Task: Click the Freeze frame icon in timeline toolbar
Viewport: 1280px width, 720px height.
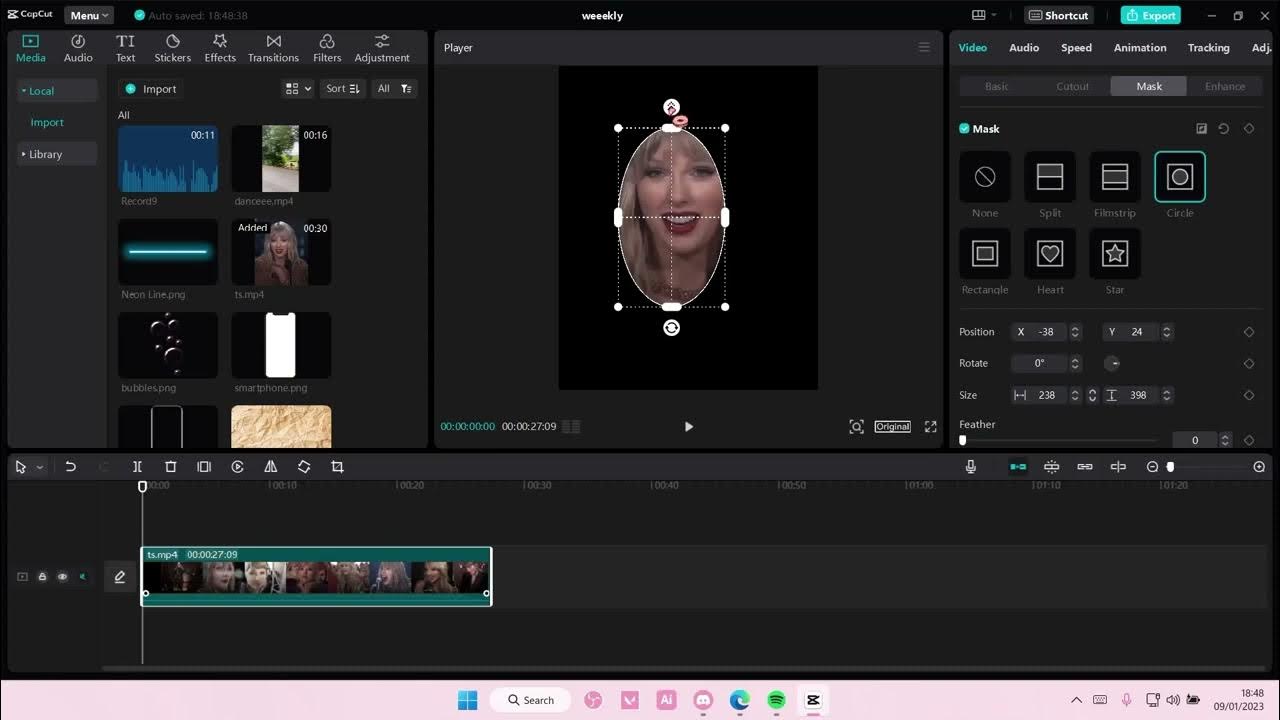Action: 204,467
